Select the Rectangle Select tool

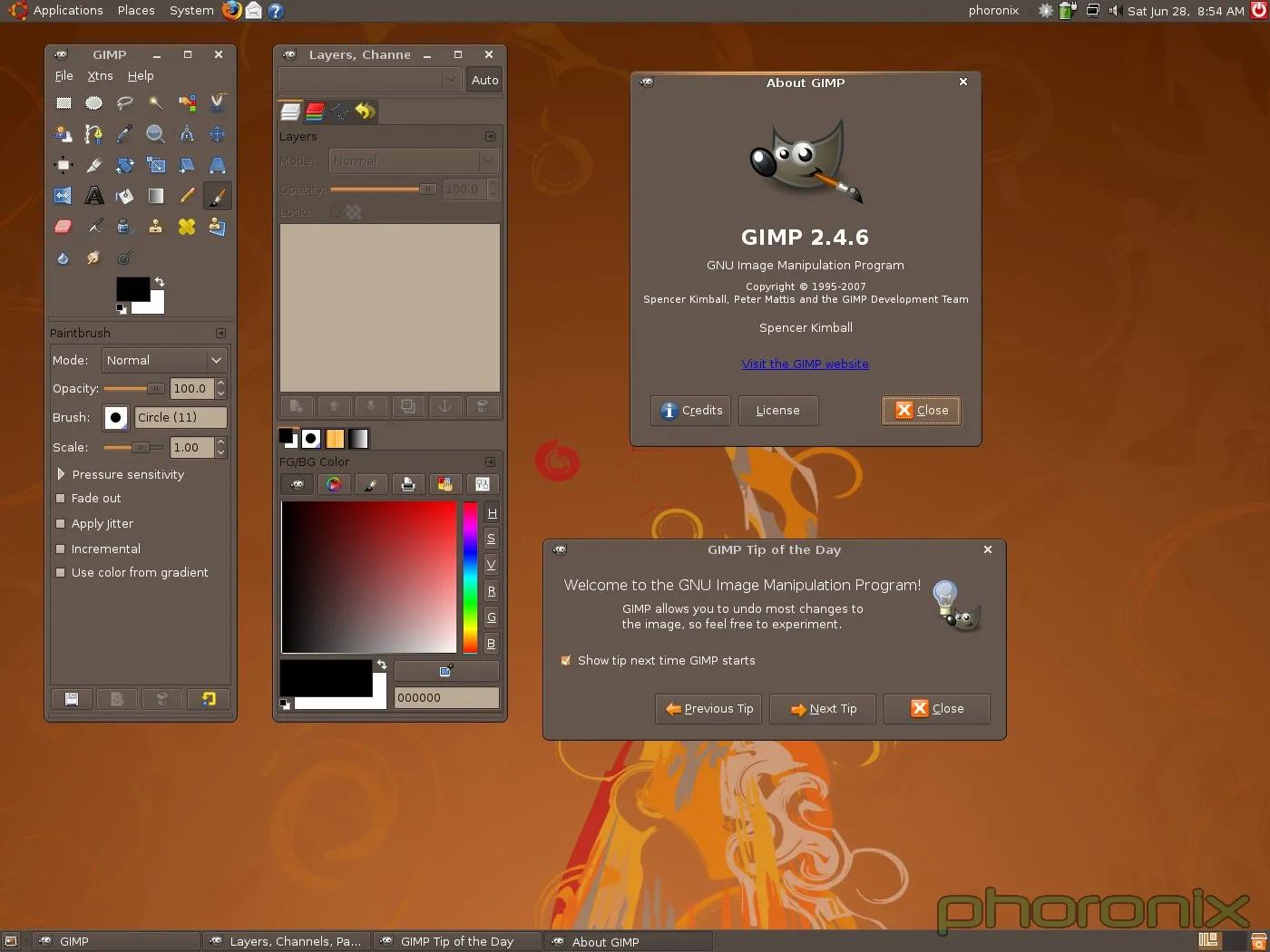click(x=63, y=103)
